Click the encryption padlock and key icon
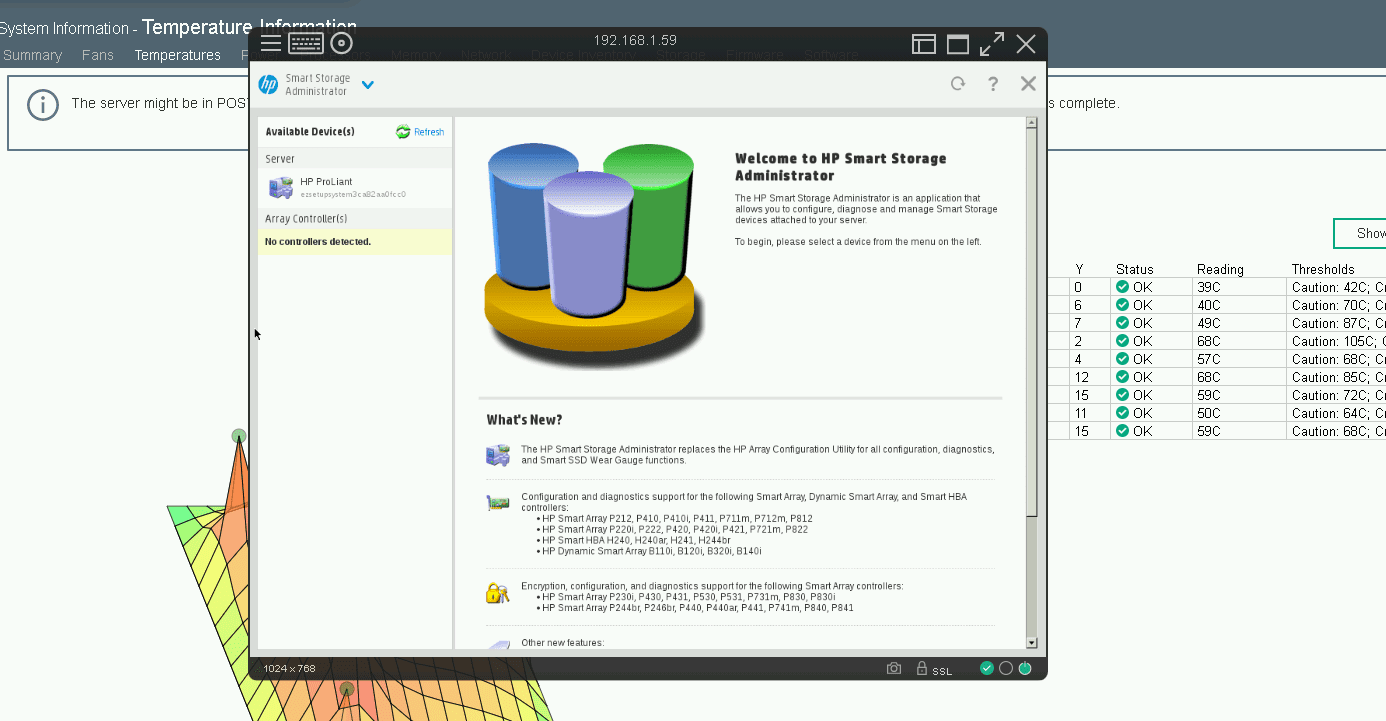 (497, 592)
